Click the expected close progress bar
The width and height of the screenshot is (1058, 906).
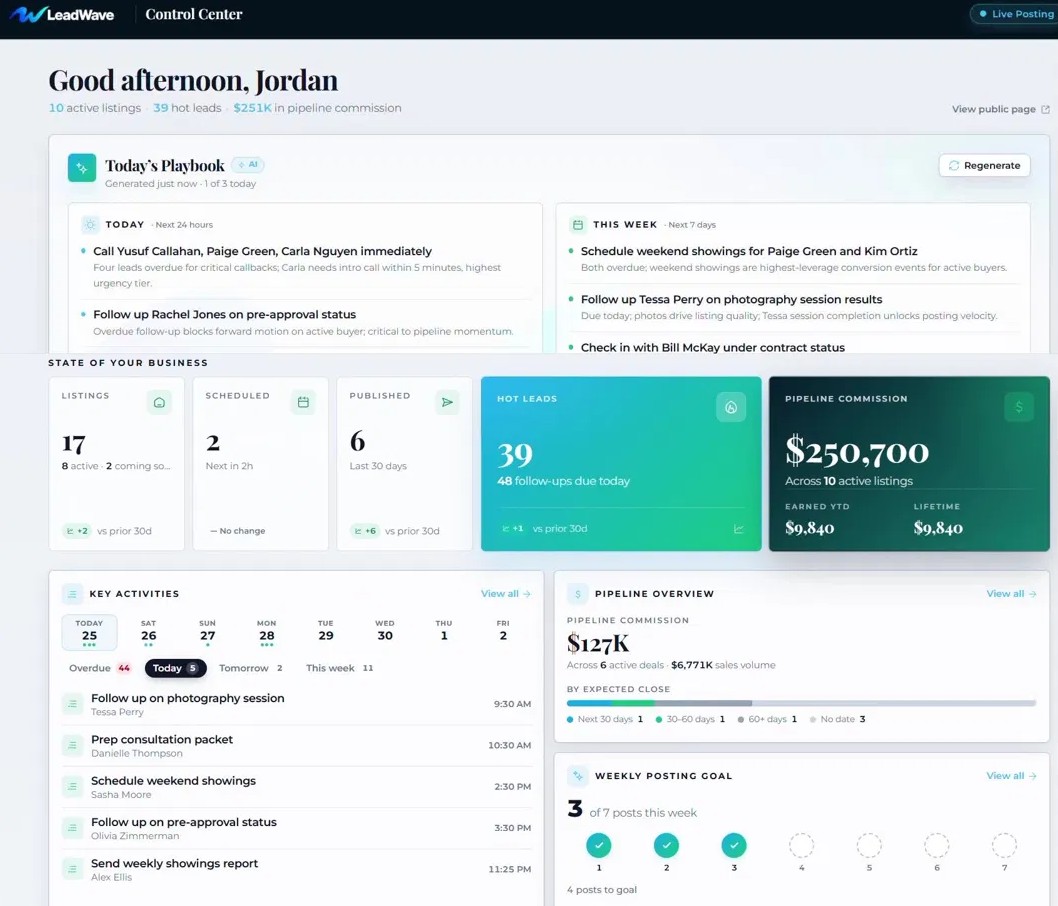tap(802, 703)
